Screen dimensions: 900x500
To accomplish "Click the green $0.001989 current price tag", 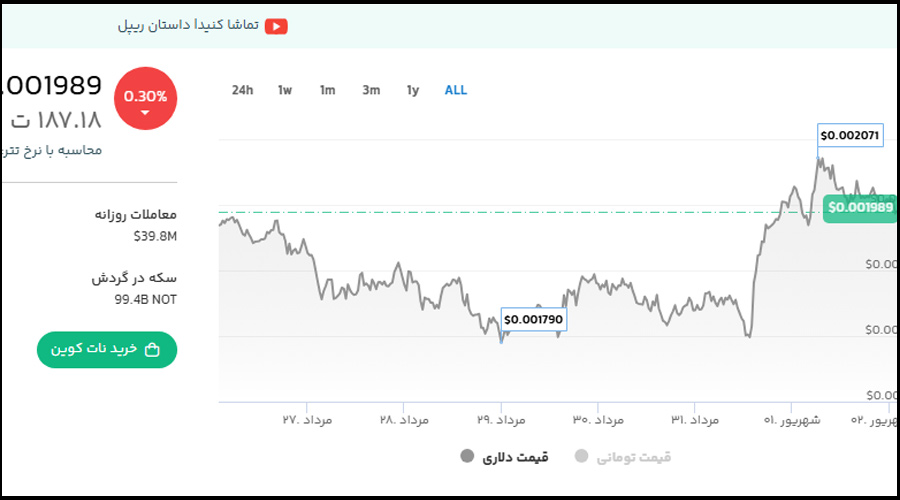I will point(859,208).
